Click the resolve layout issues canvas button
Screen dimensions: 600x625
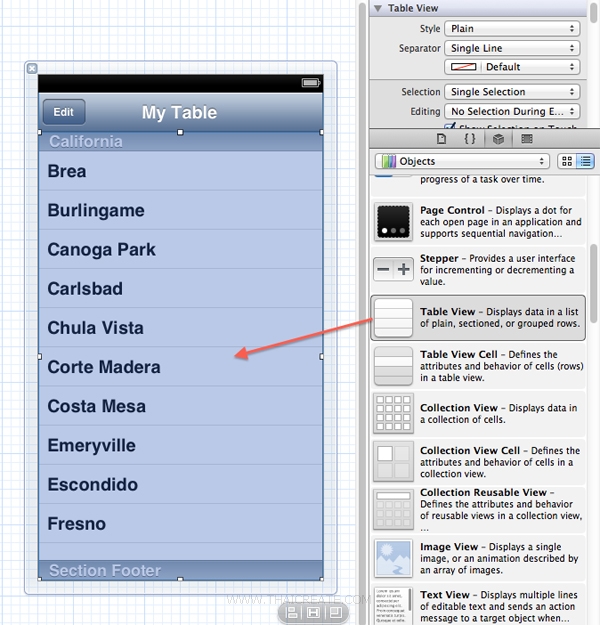(x=335, y=612)
